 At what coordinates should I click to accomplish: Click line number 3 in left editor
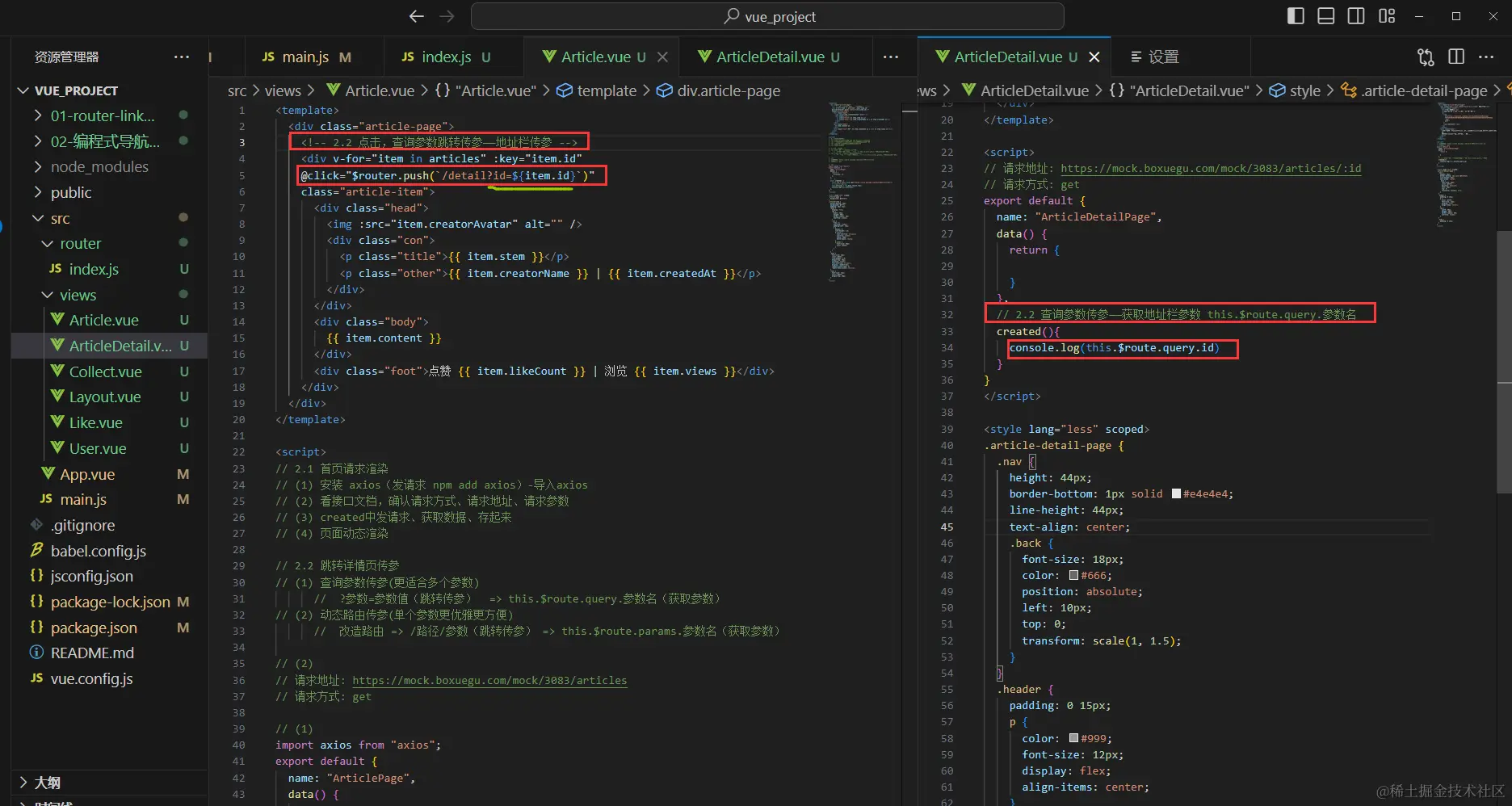pyautogui.click(x=241, y=142)
